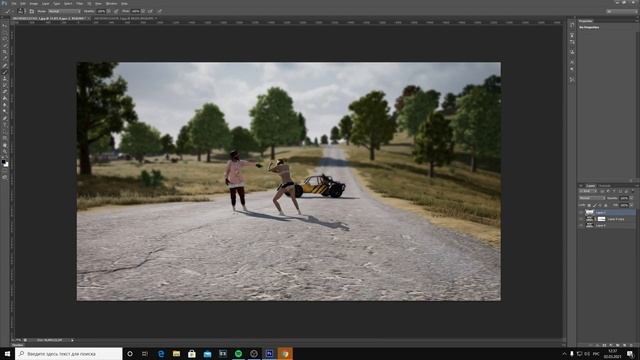Select the Gradient tool
Image resolution: width=640 pixels, height=360 pixels.
5,98
